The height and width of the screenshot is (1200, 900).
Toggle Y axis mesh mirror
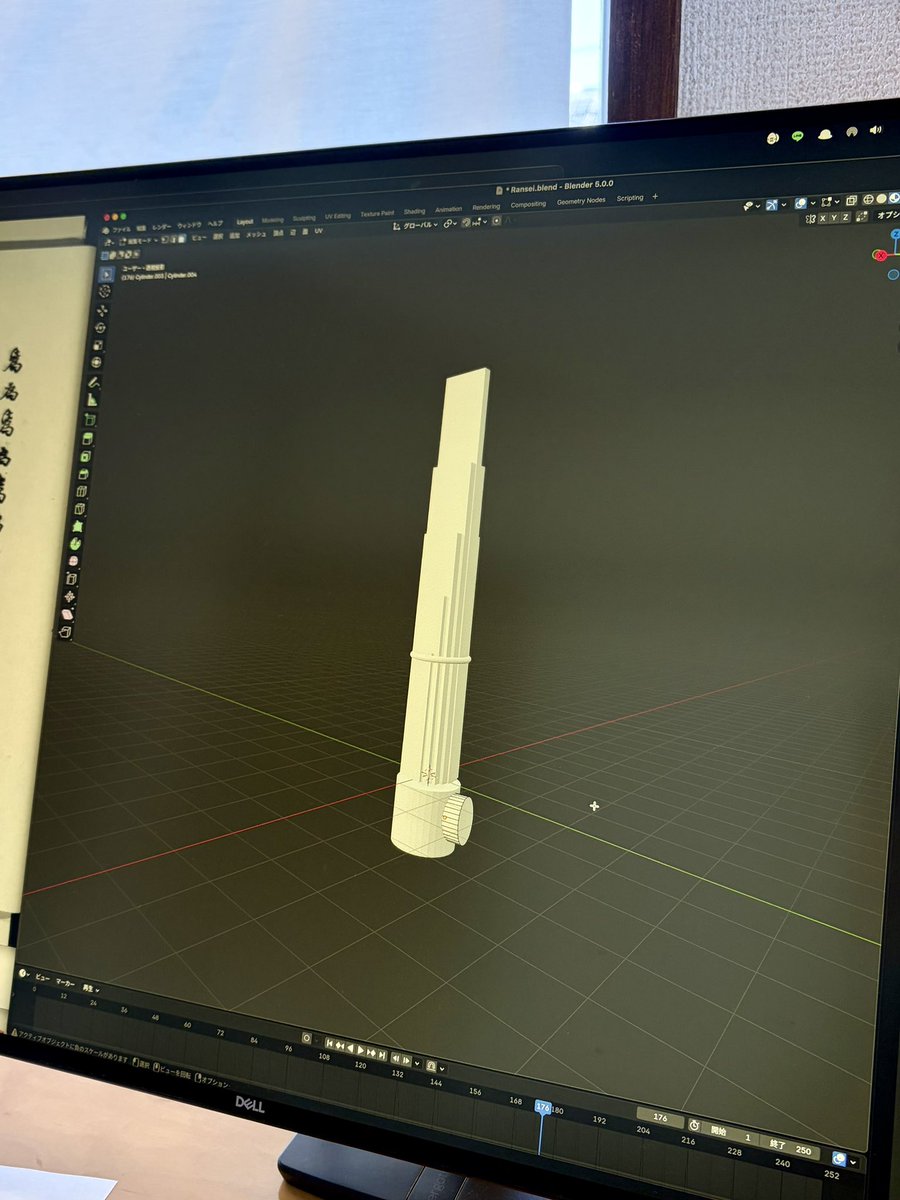834,218
